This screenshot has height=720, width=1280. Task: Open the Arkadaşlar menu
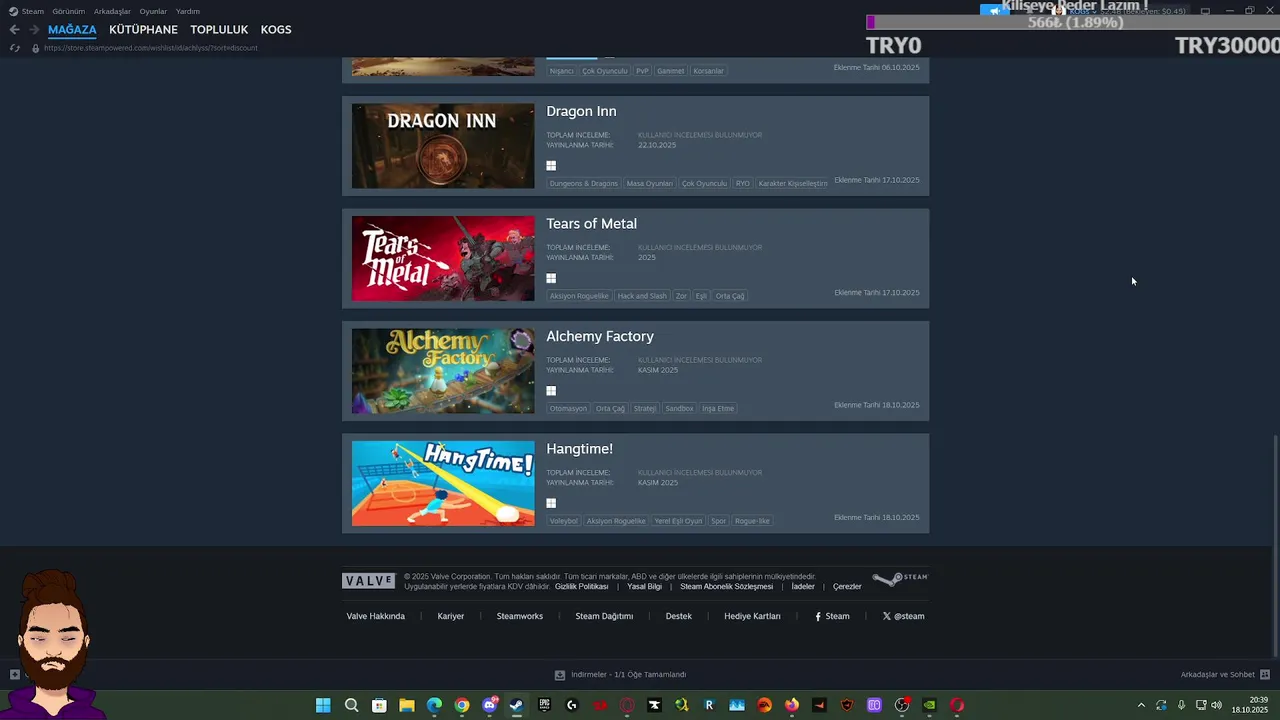(112, 11)
